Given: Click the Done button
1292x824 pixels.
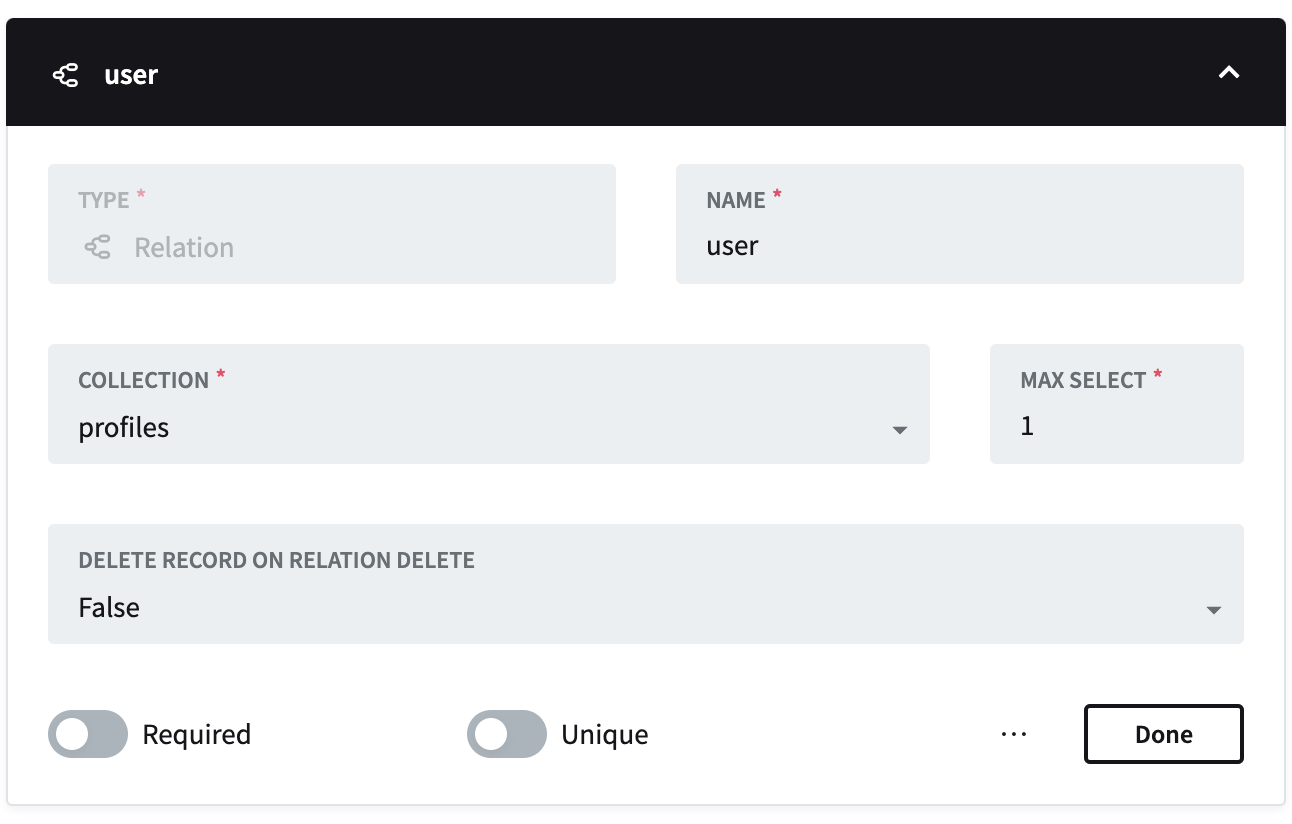Looking at the screenshot, I should click(x=1163, y=734).
